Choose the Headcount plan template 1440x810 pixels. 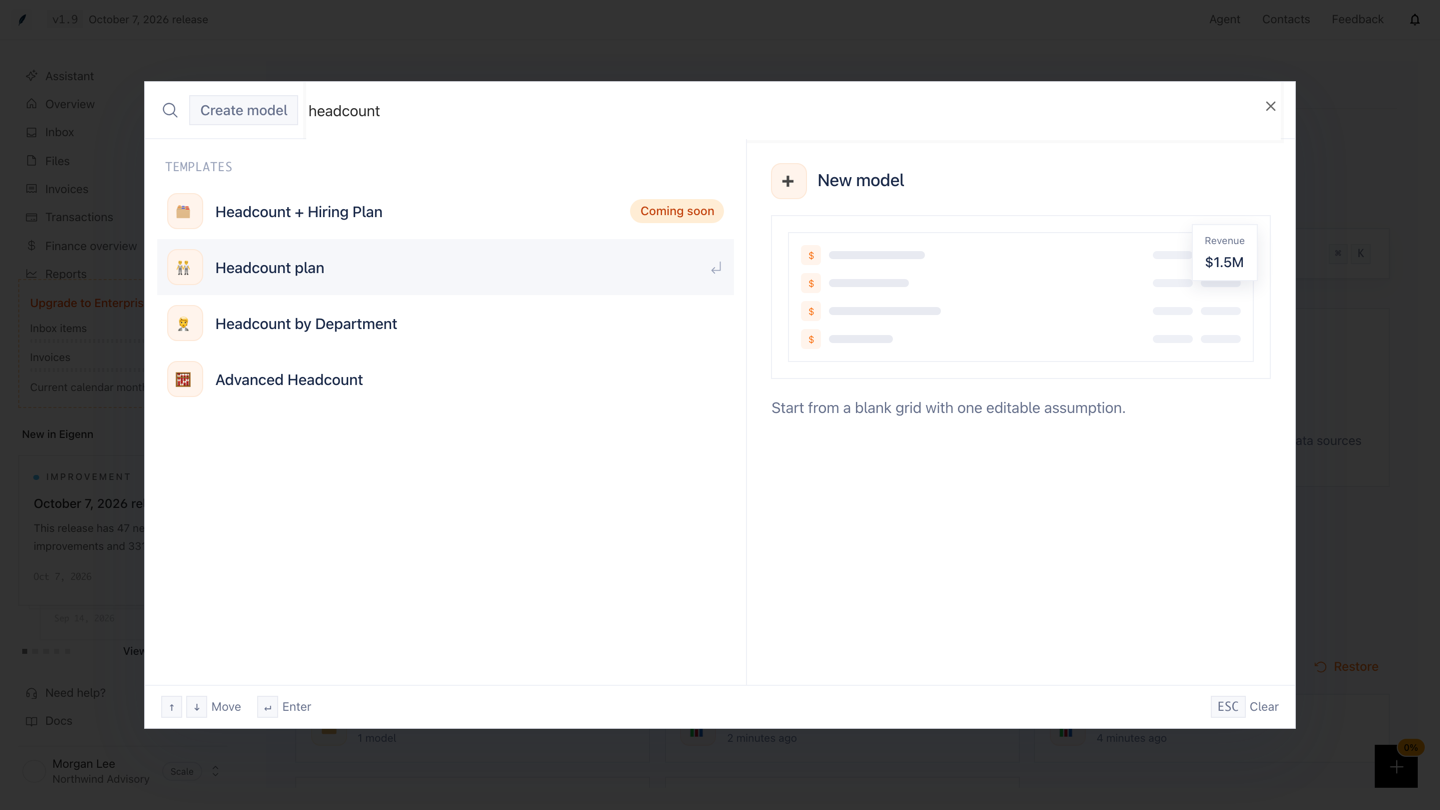coord(445,268)
